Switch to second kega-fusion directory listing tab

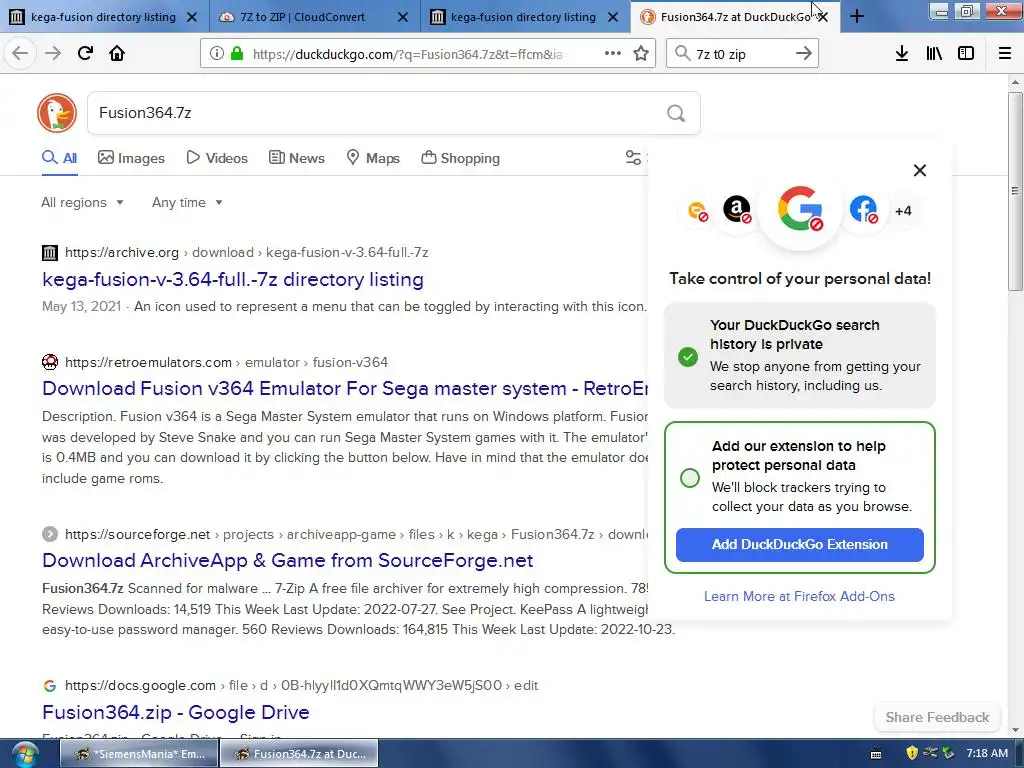(x=524, y=17)
